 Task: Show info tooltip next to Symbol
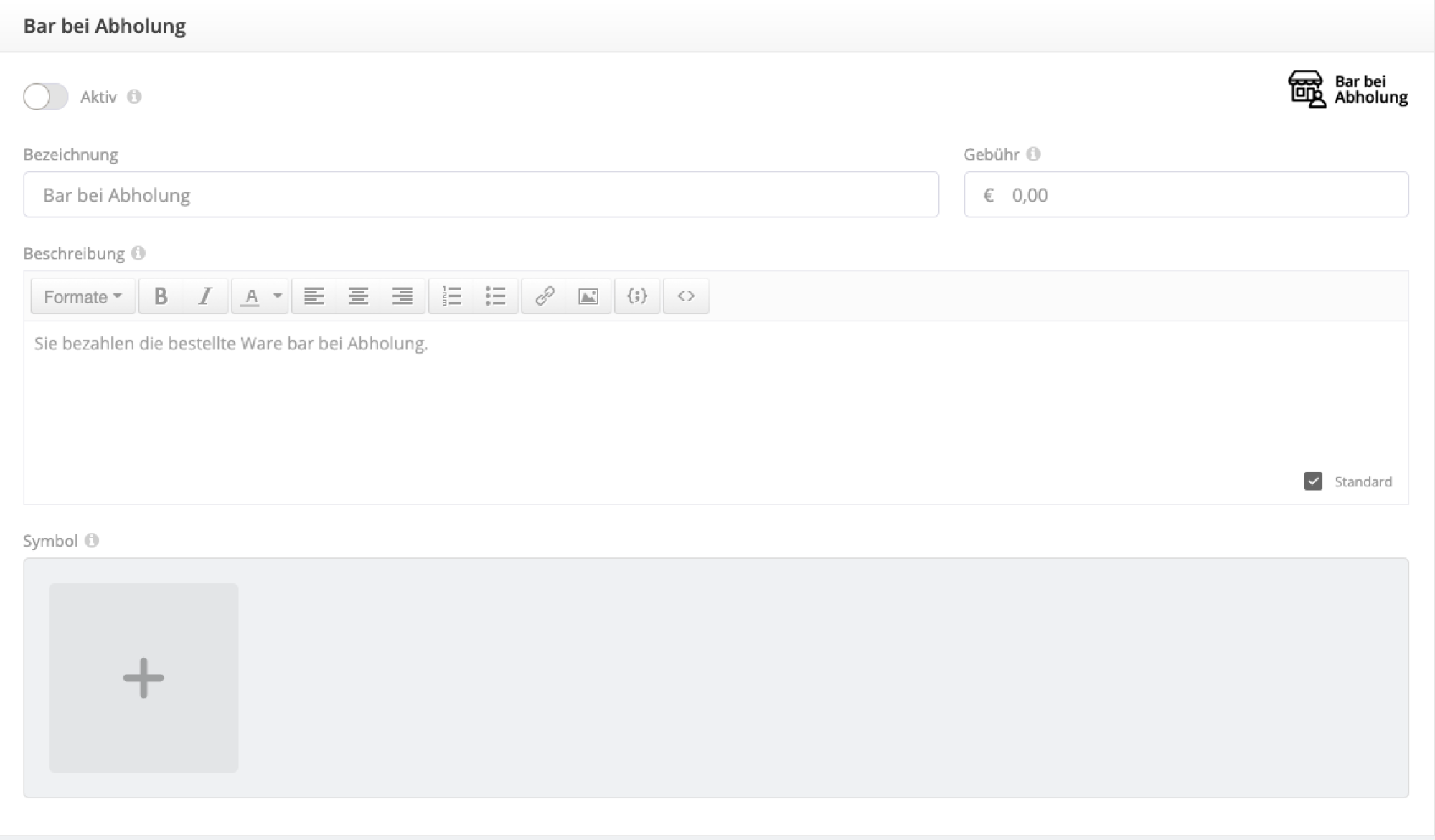point(92,541)
